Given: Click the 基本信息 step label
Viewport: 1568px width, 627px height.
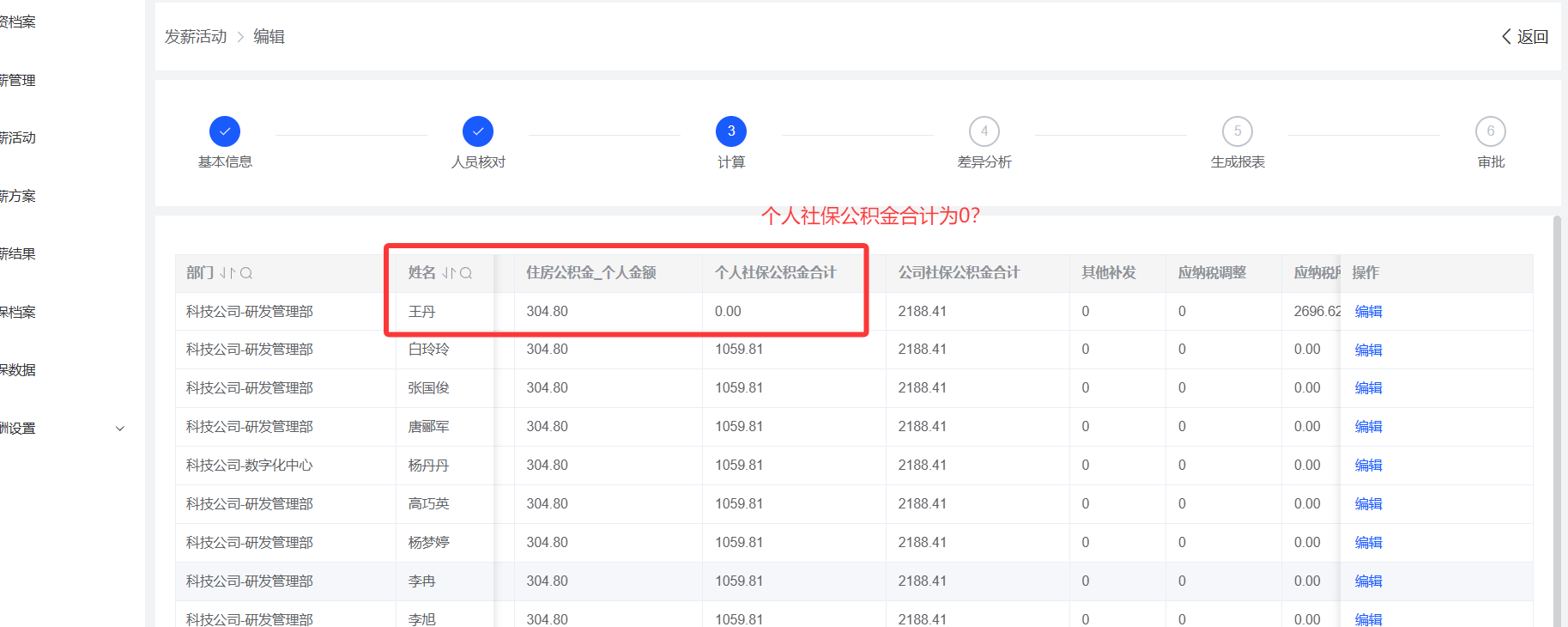Looking at the screenshot, I should 225,162.
